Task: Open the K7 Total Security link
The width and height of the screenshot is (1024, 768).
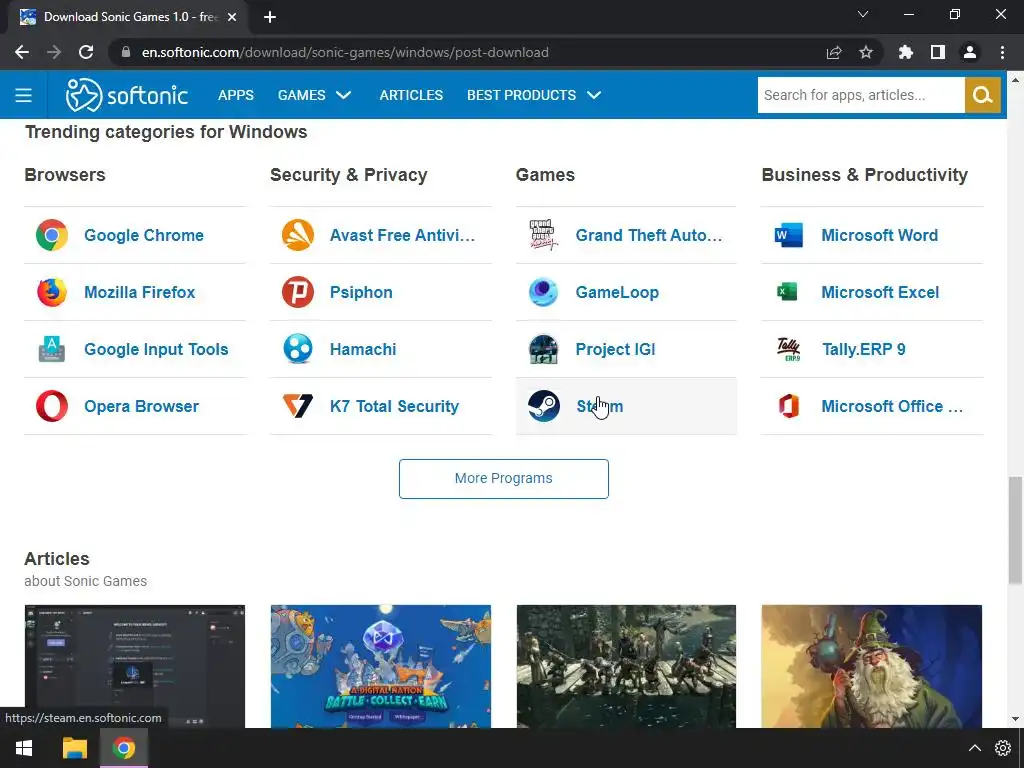Action: [394, 406]
